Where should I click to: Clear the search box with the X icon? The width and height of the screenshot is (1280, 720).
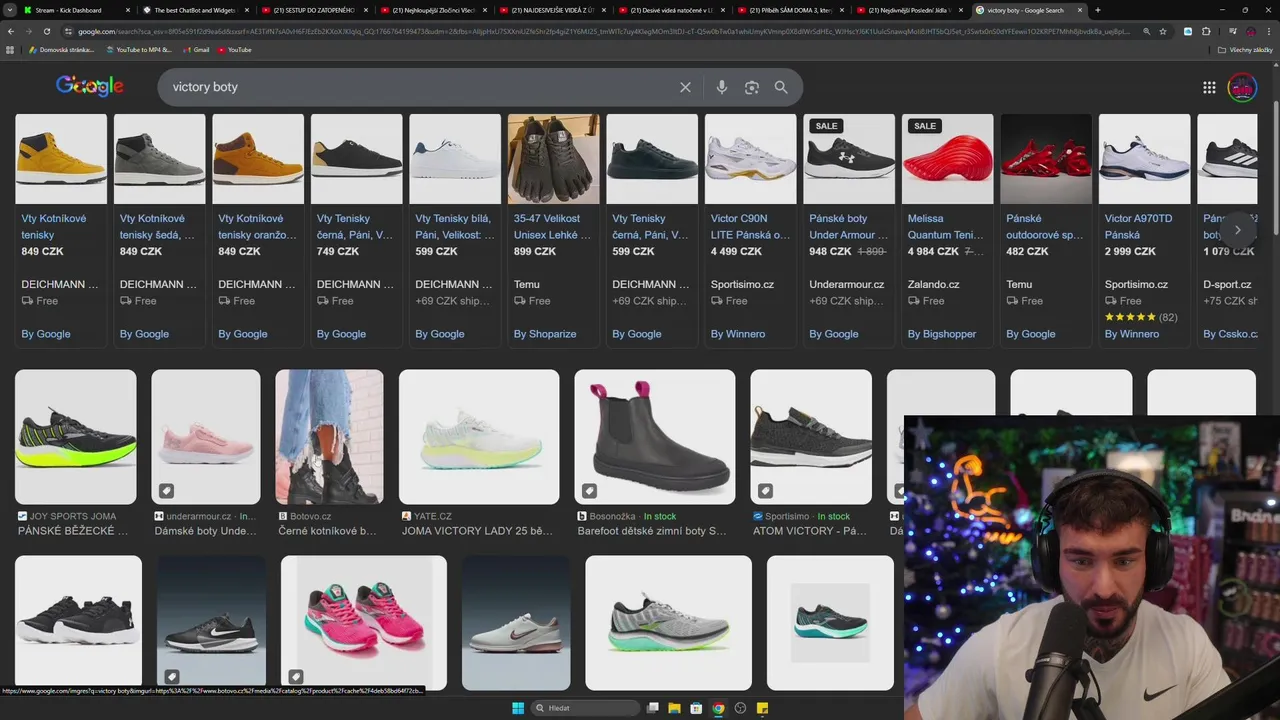pyautogui.click(x=685, y=87)
